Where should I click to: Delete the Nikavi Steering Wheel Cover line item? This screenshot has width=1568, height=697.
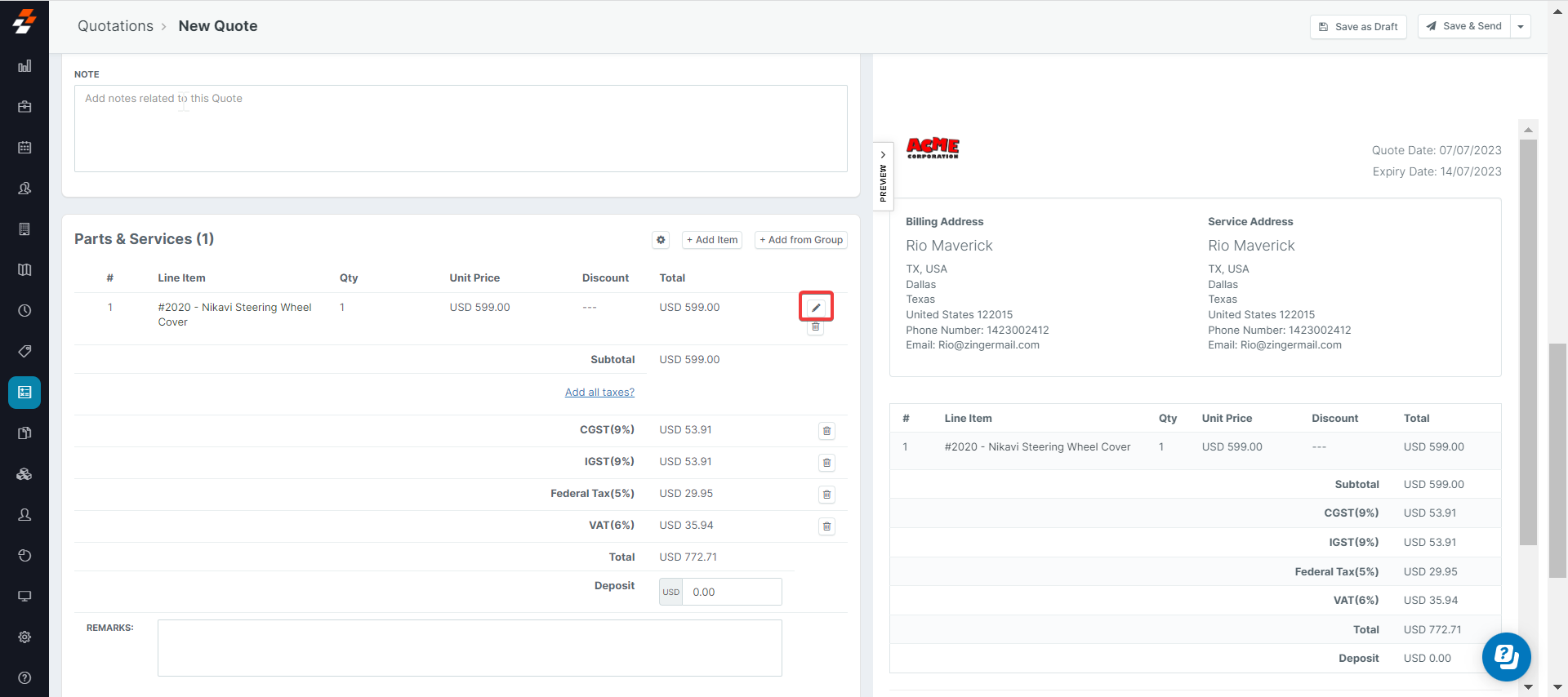coord(815,327)
